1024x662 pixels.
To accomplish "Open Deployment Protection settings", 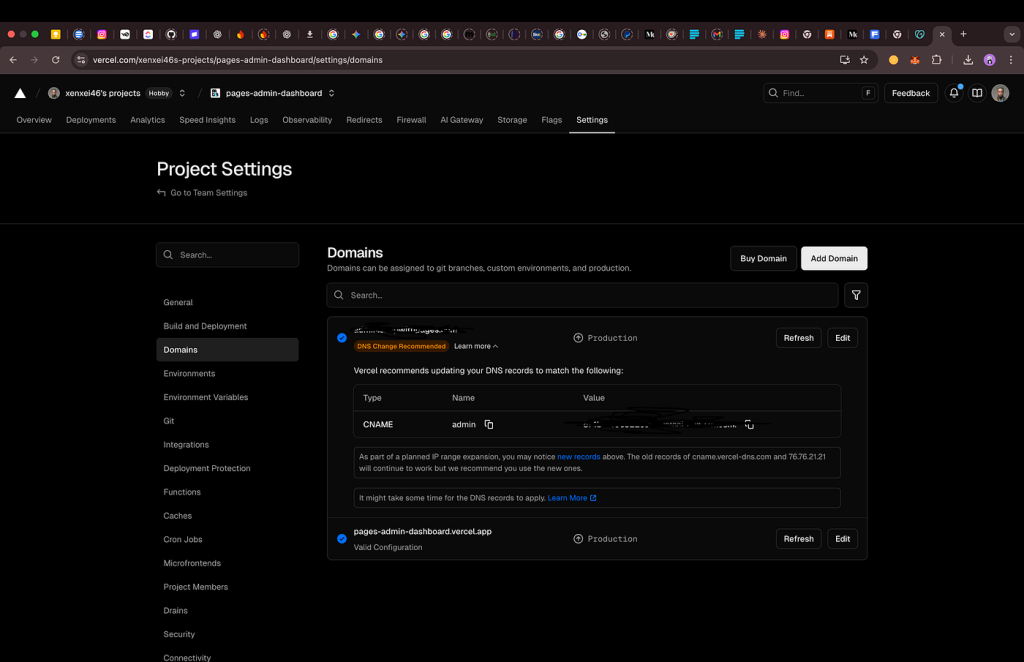I will click(227, 468).
